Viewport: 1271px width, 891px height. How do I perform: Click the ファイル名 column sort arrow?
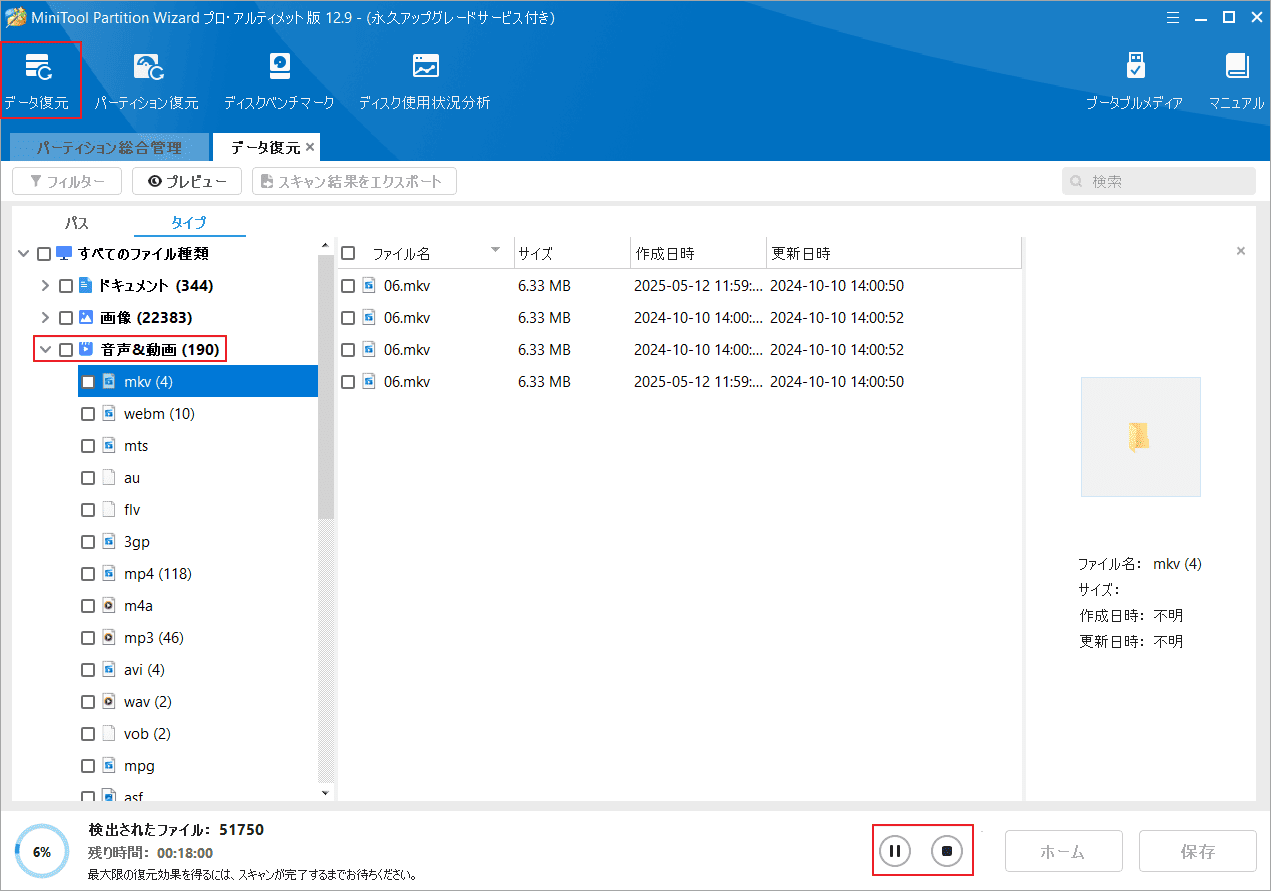tap(495, 251)
